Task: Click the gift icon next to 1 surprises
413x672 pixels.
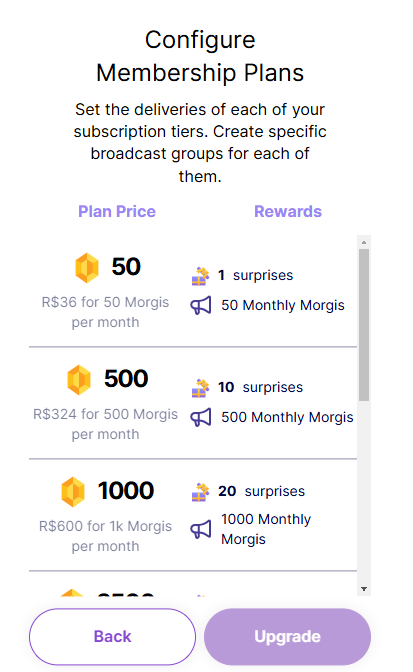Action: tap(200, 276)
